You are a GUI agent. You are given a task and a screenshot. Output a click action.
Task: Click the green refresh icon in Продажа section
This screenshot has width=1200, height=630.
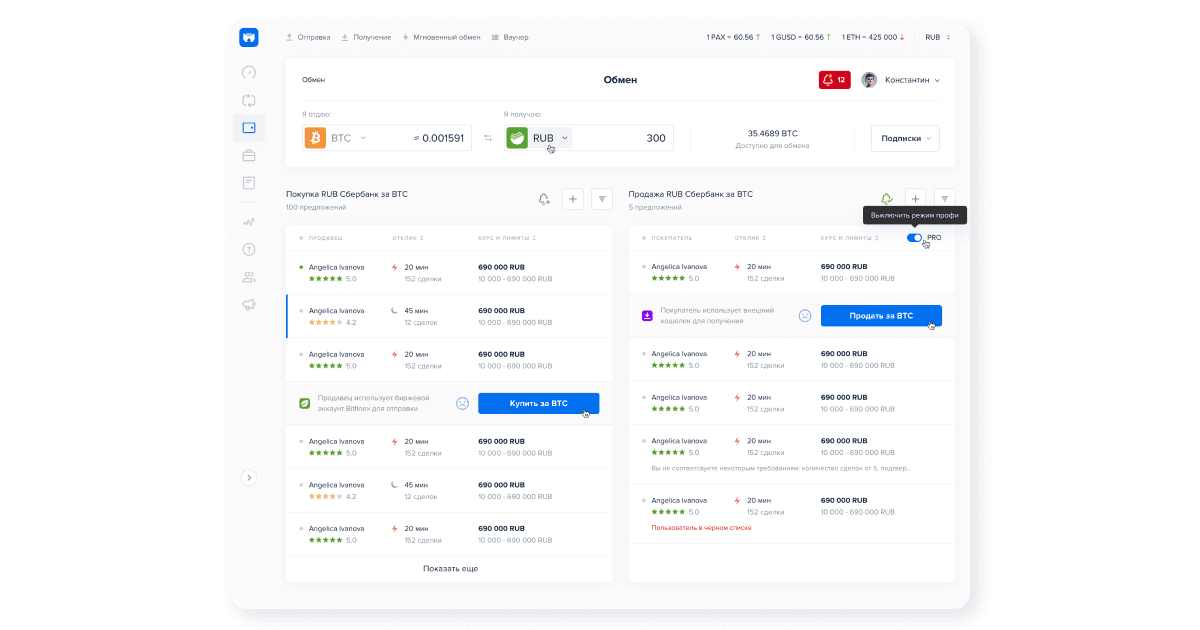coord(886,198)
